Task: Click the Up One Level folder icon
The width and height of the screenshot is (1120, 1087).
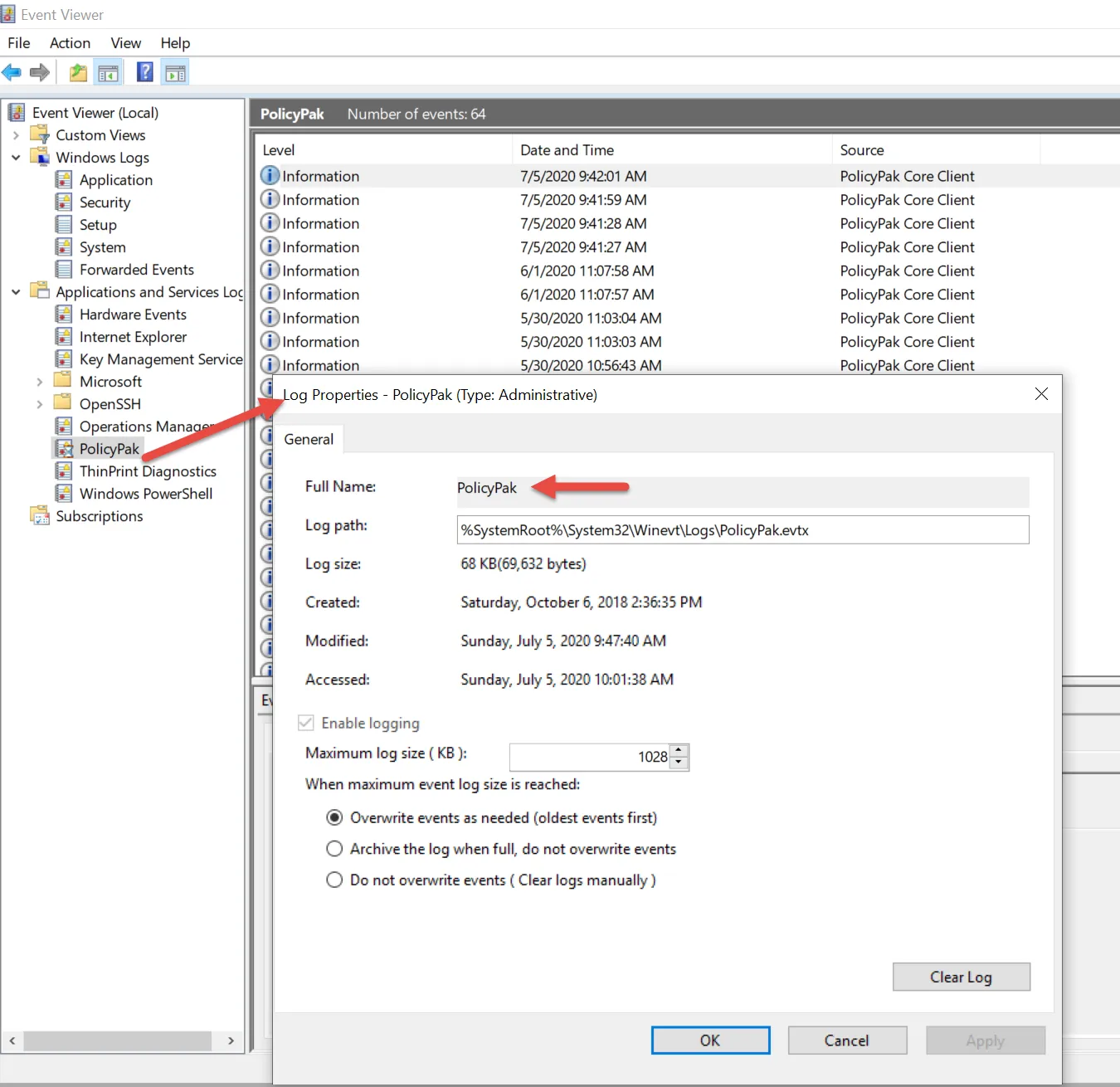Action: tap(78, 73)
